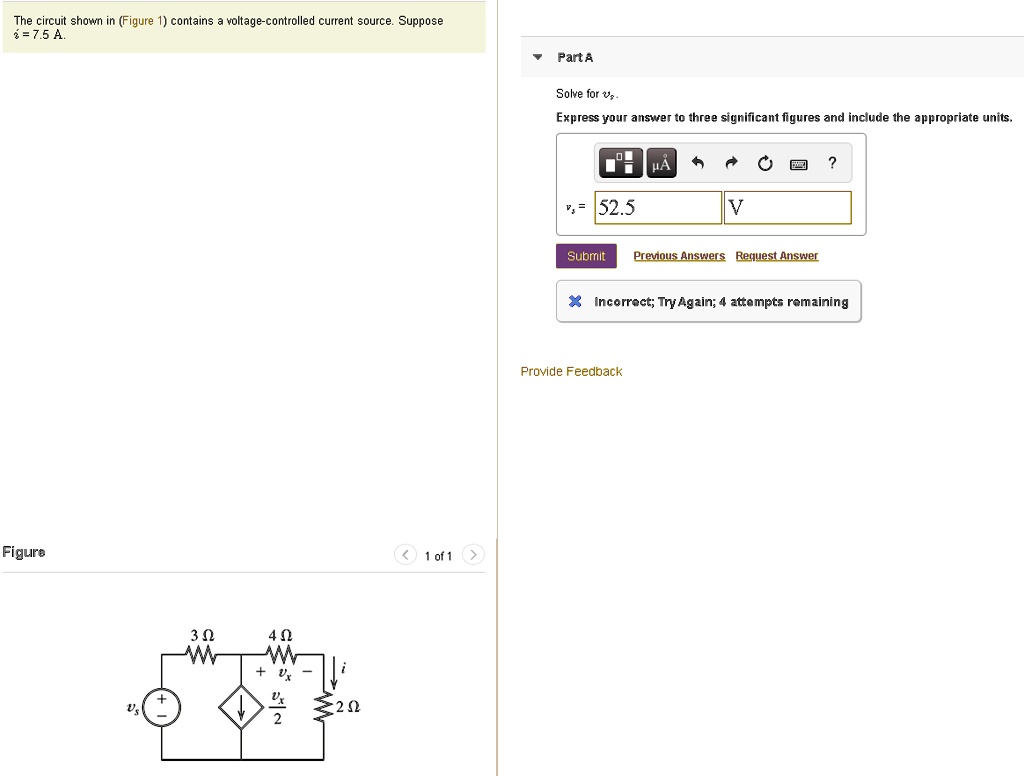The height and width of the screenshot is (776, 1024).
Task: Open help using the question mark icon
Action: 832,162
